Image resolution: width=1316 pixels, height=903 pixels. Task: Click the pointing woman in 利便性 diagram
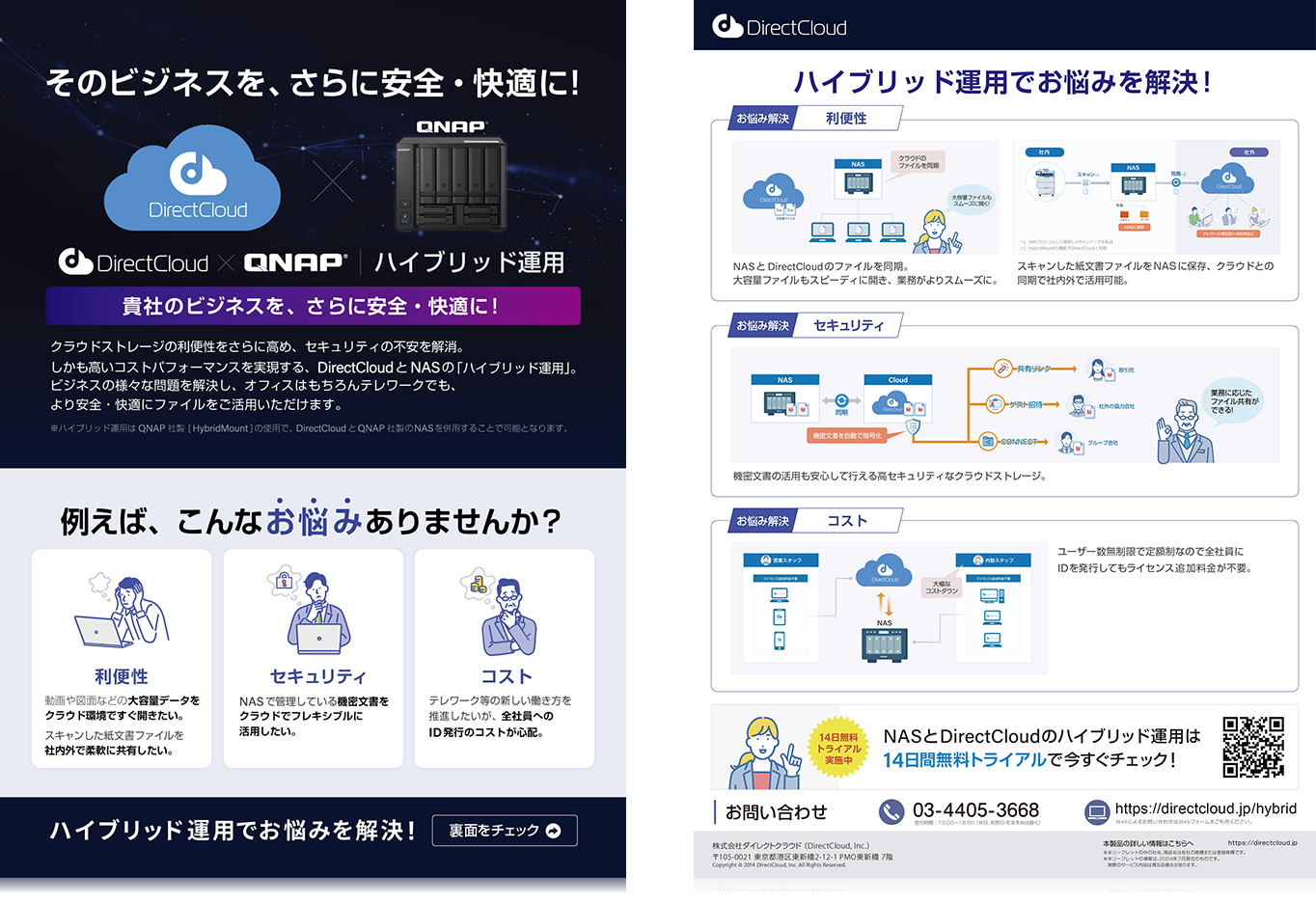click(939, 232)
